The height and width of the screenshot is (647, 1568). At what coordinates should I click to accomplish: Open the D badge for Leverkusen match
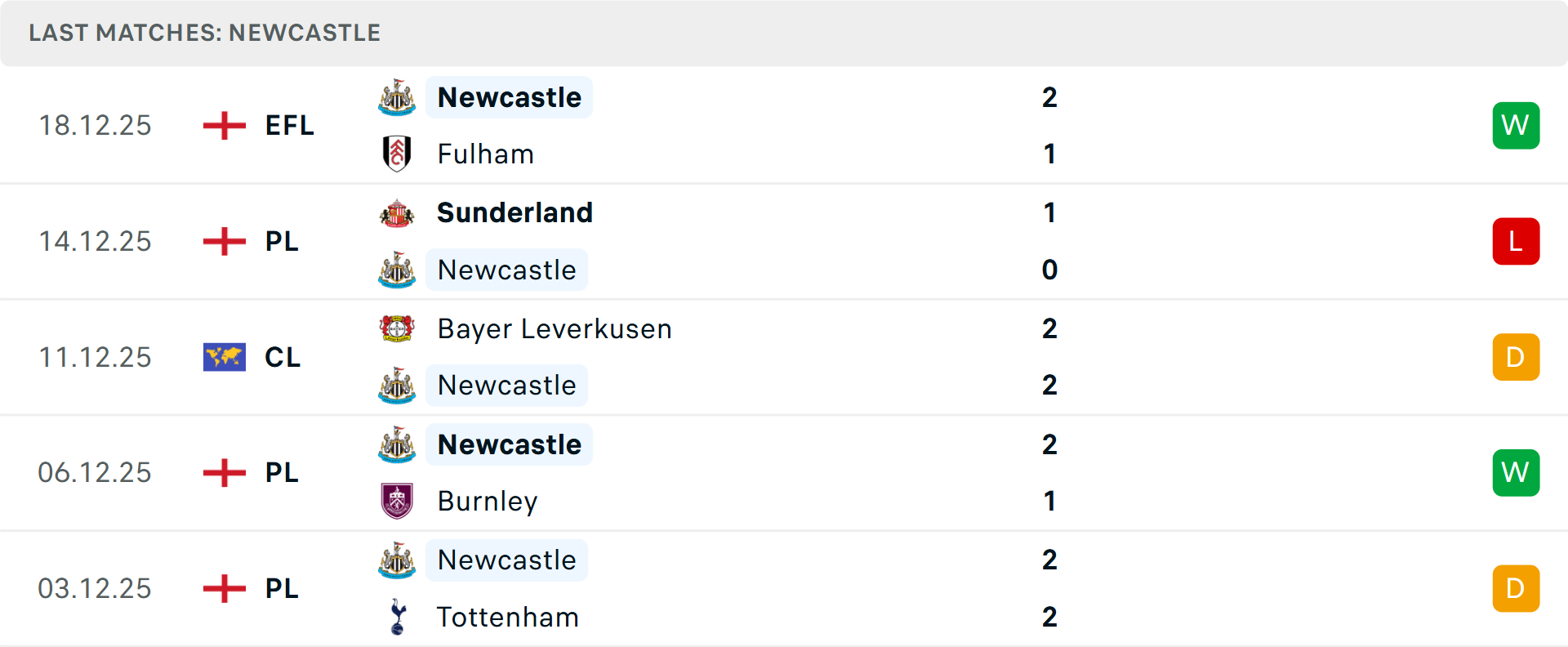(1516, 357)
